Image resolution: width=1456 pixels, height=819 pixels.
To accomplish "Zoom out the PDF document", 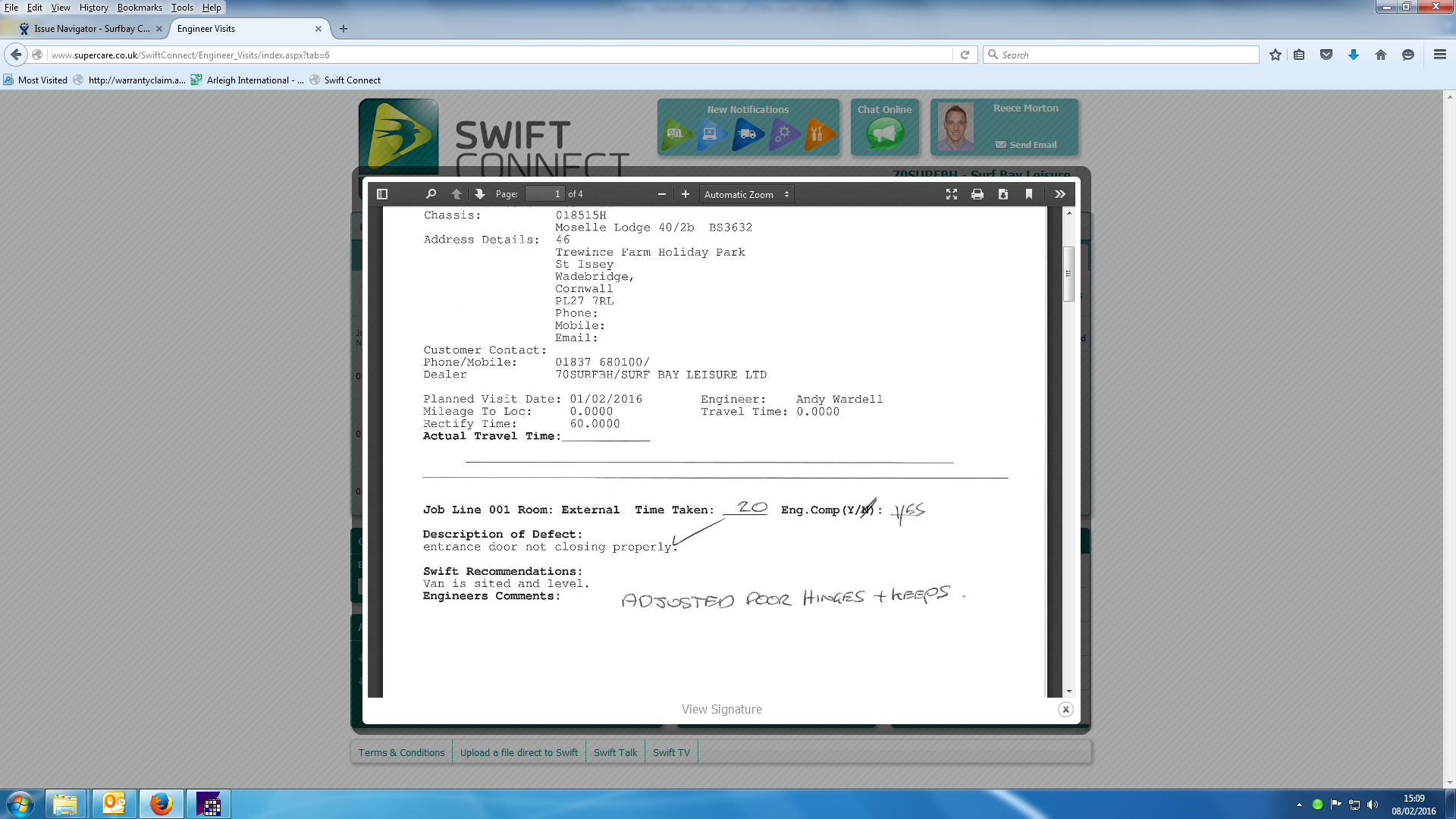I will (x=661, y=194).
